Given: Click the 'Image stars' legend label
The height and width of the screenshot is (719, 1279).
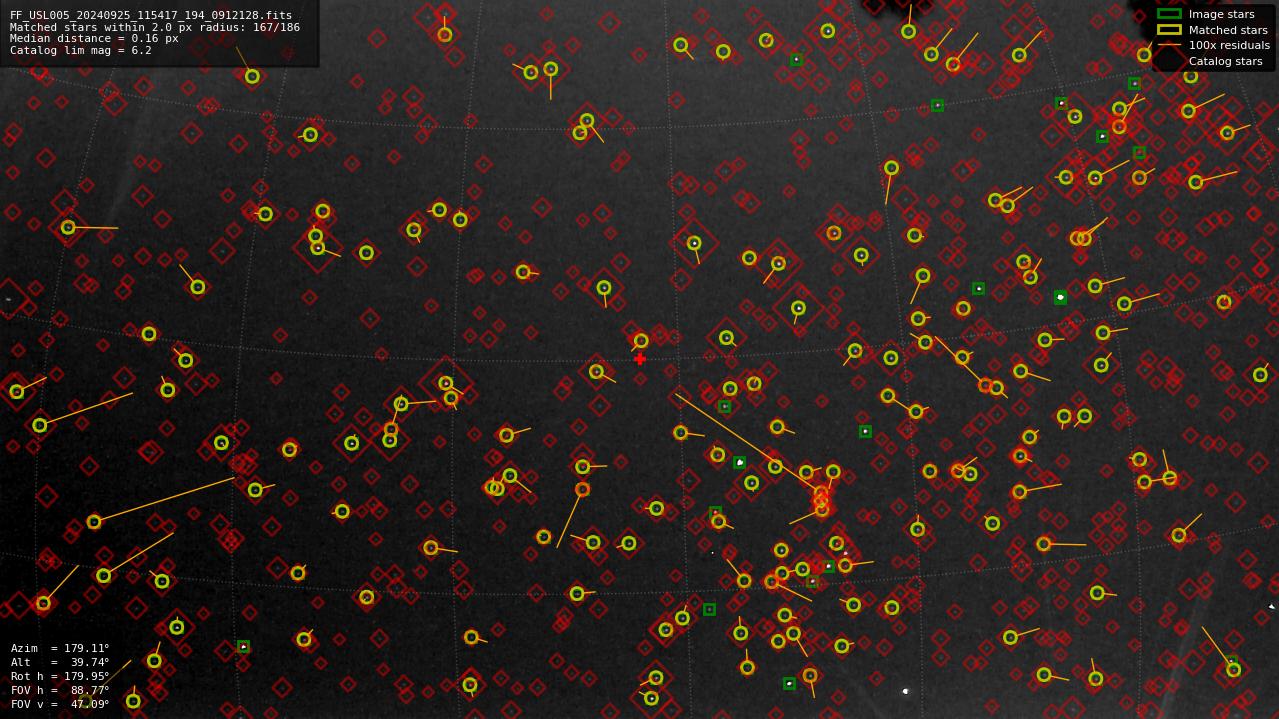Looking at the screenshot, I should [x=1221, y=14].
